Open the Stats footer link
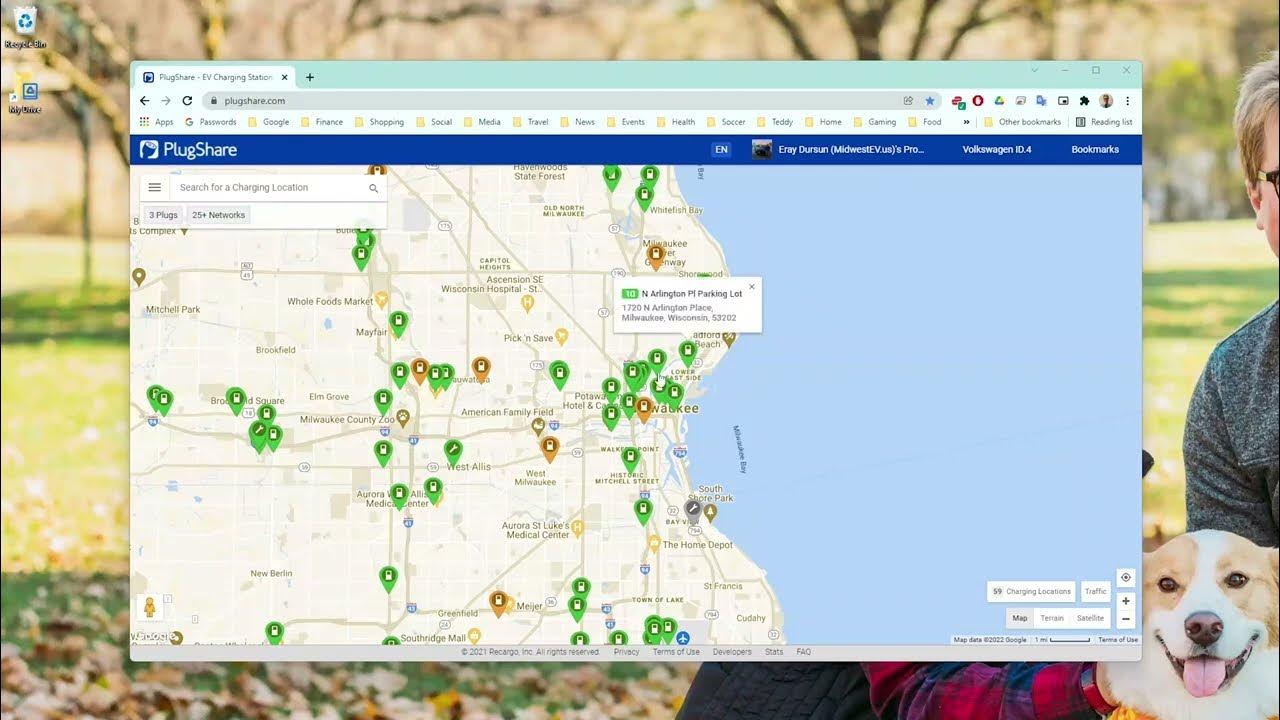Screen dimensions: 1280x720 coord(774,652)
